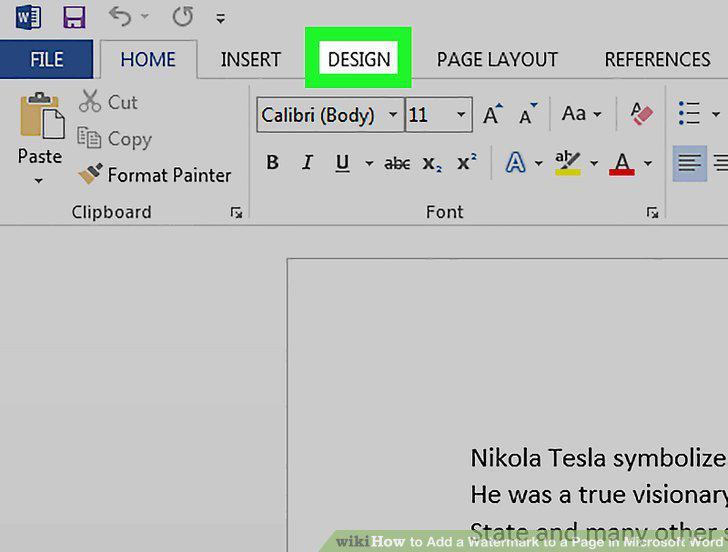Align text left
This screenshot has width=728, height=552.
coord(690,163)
